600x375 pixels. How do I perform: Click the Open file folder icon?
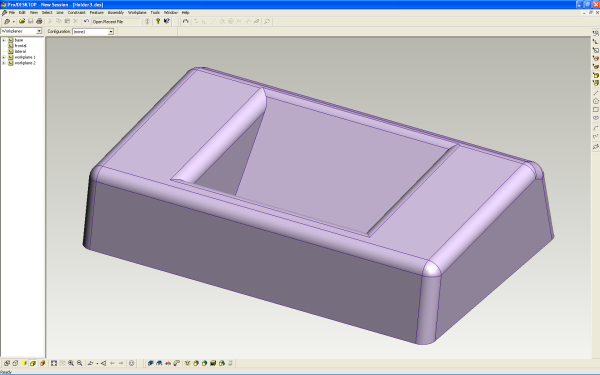point(22,21)
